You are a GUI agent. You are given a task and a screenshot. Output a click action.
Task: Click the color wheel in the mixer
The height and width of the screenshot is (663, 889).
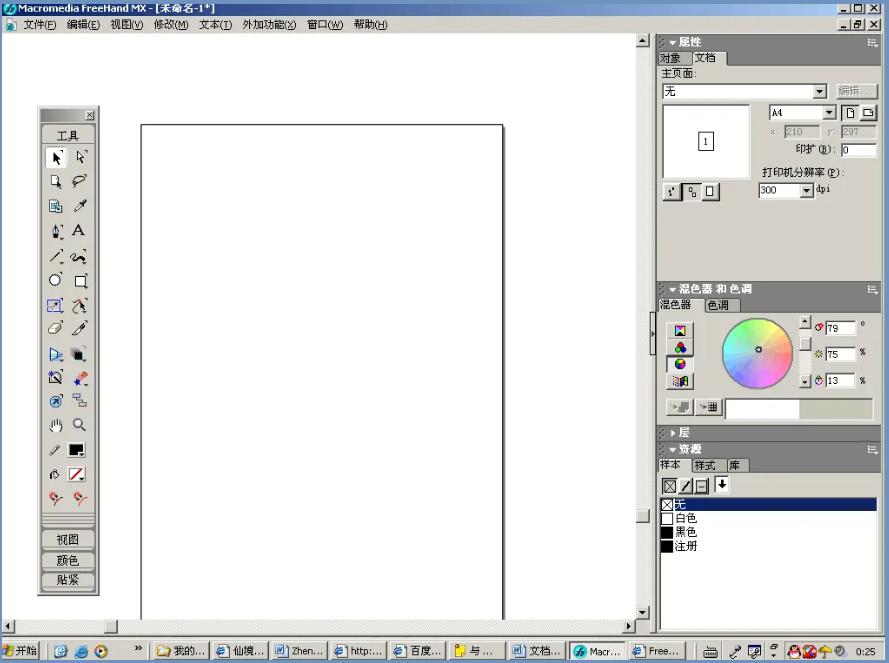[757, 353]
